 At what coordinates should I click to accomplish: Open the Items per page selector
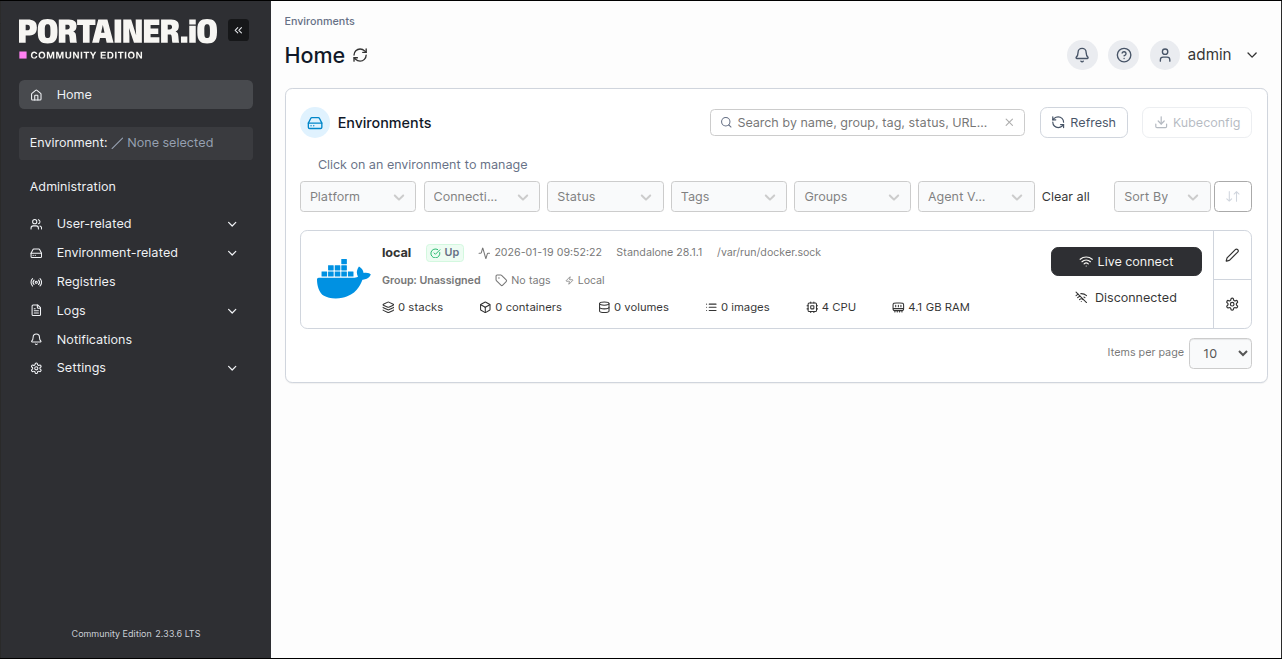[x=1219, y=353]
